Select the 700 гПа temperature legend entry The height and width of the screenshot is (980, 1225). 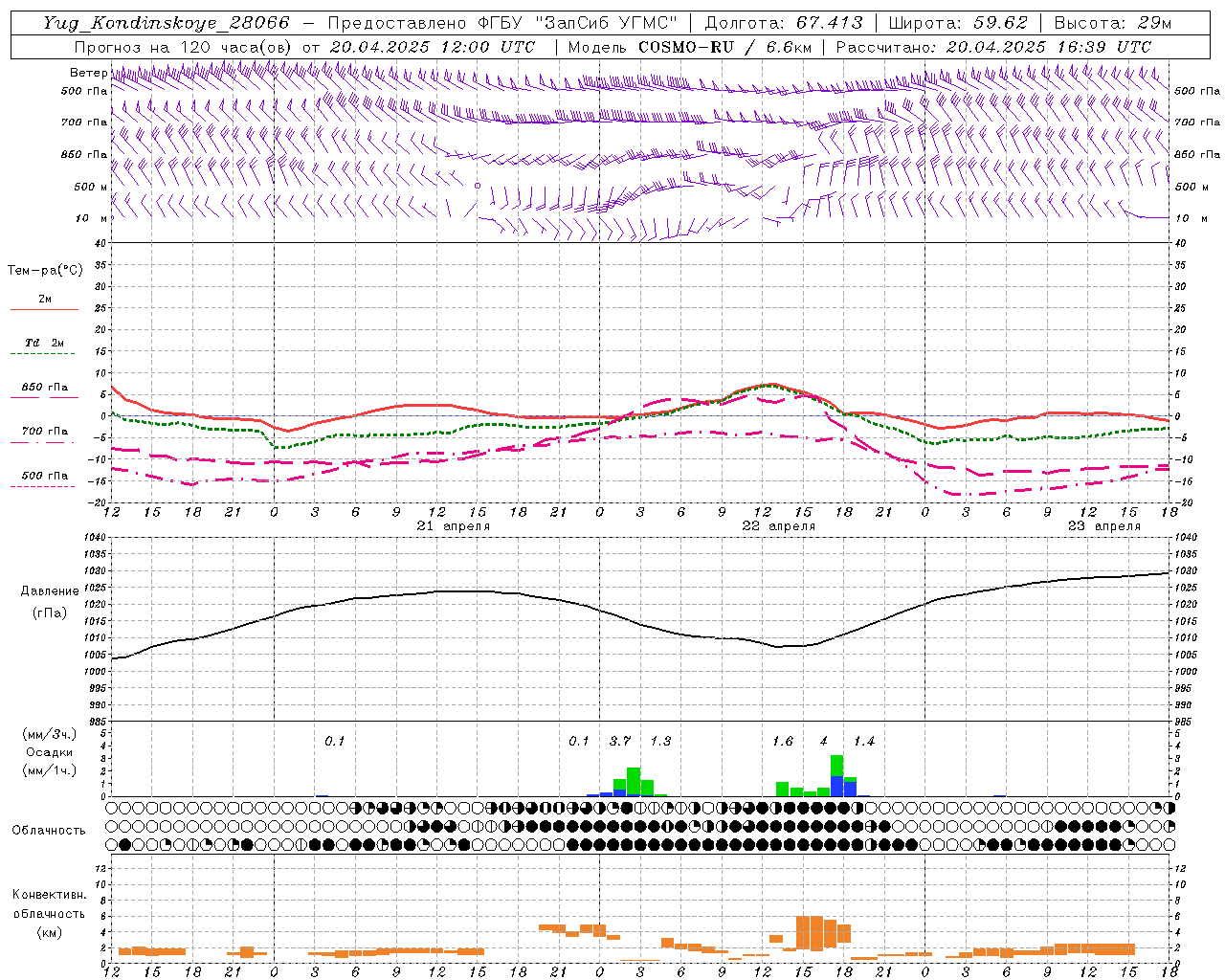coord(45,432)
